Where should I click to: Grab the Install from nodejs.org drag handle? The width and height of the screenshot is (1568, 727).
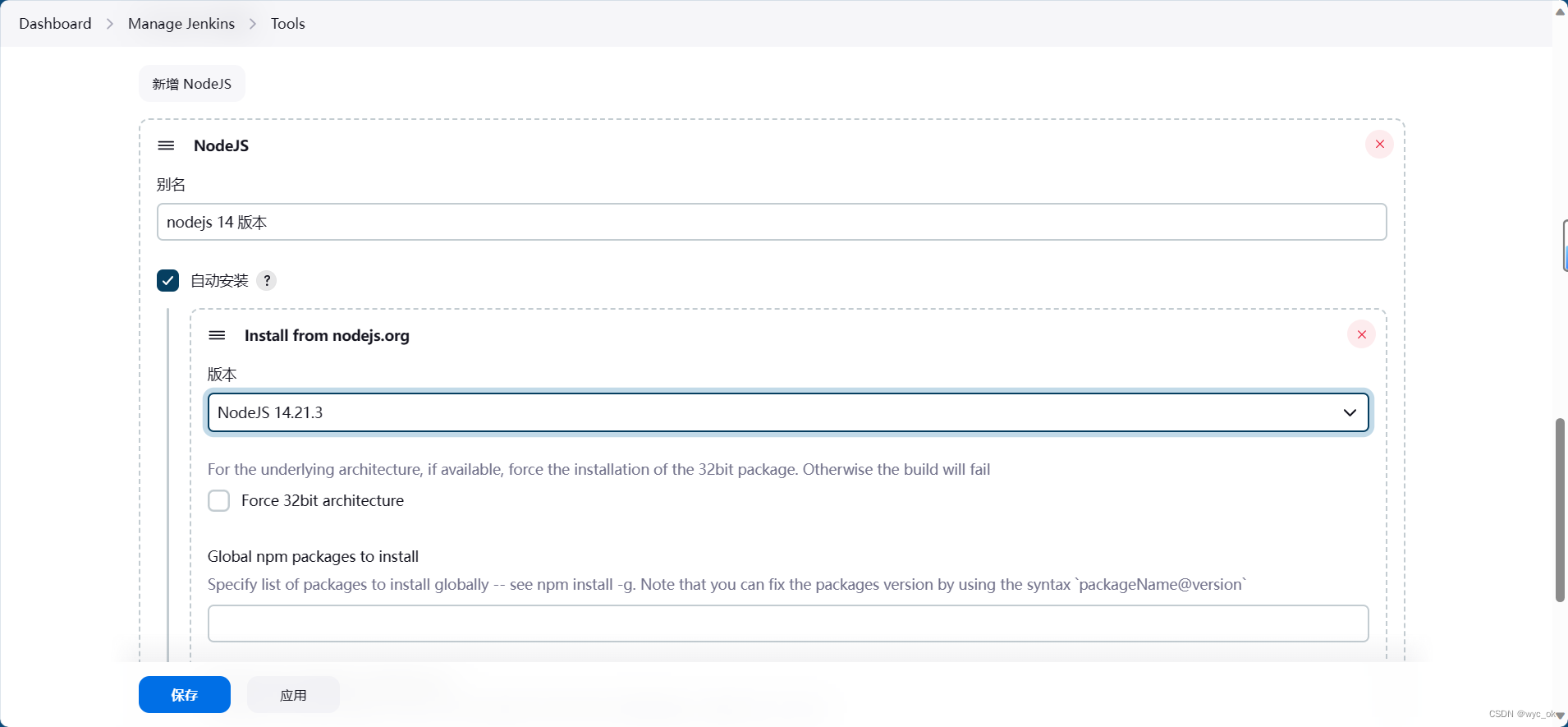click(x=217, y=335)
